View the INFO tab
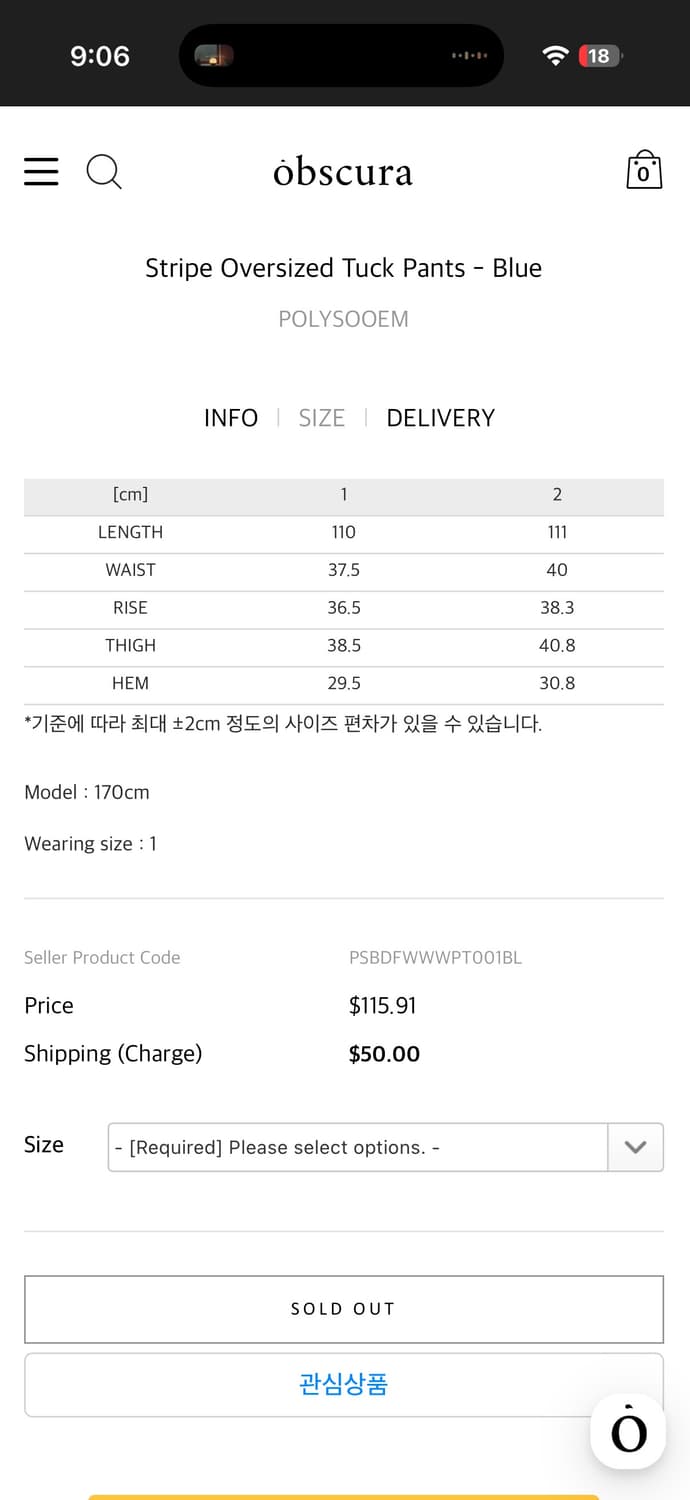This screenshot has height=1500, width=690. (x=231, y=417)
